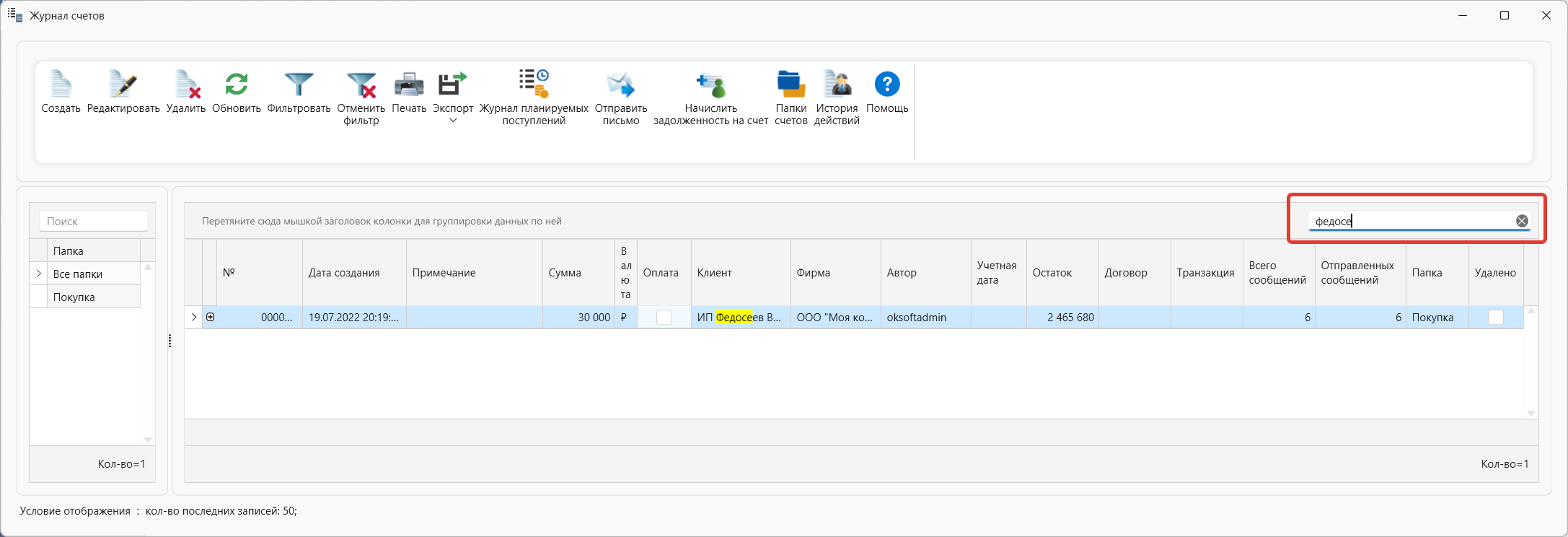
Task: Click scroll-up arrow of the invoice table
Action: click(x=1531, y=311)
